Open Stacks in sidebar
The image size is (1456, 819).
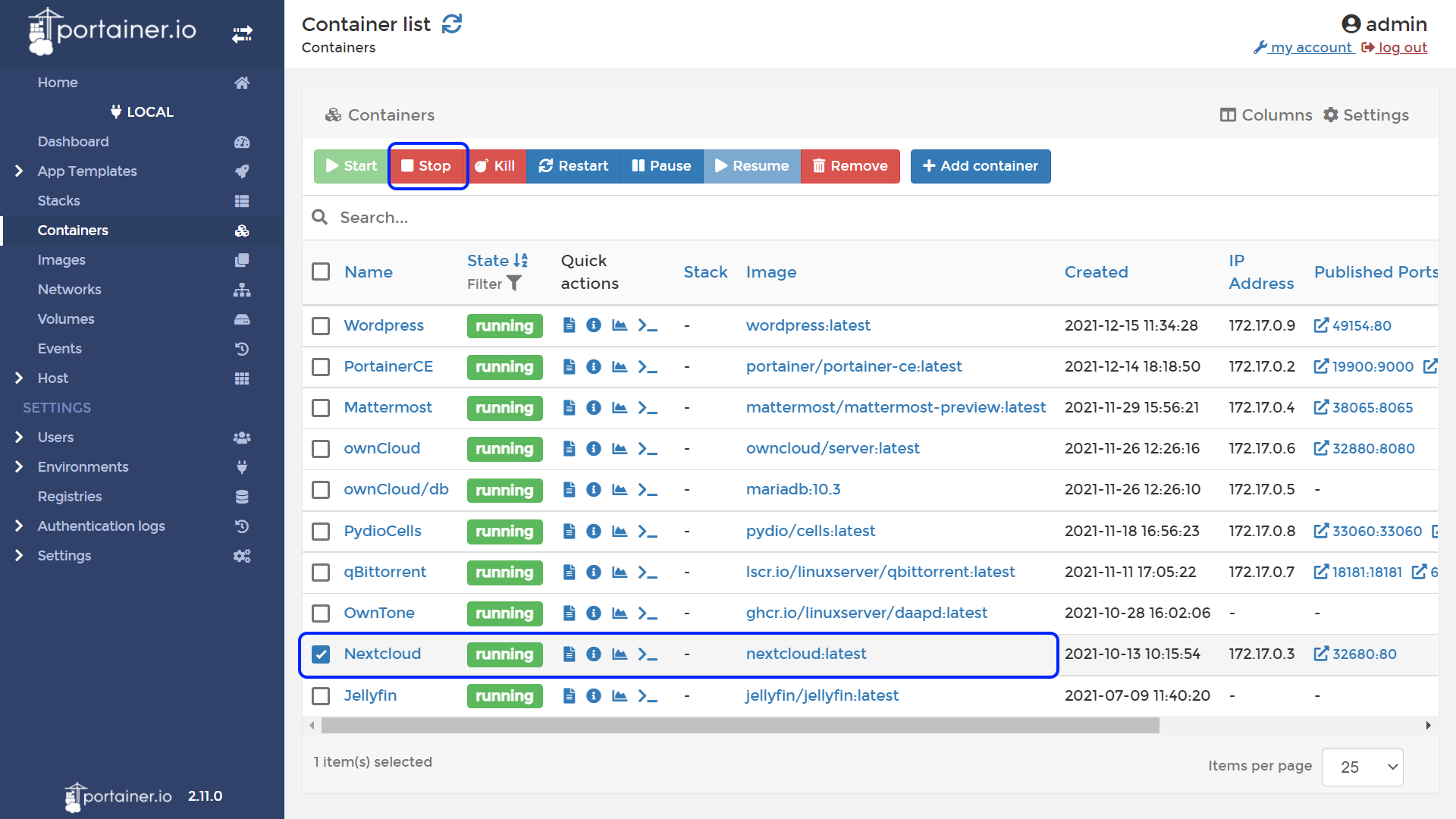tap(59, 201)
